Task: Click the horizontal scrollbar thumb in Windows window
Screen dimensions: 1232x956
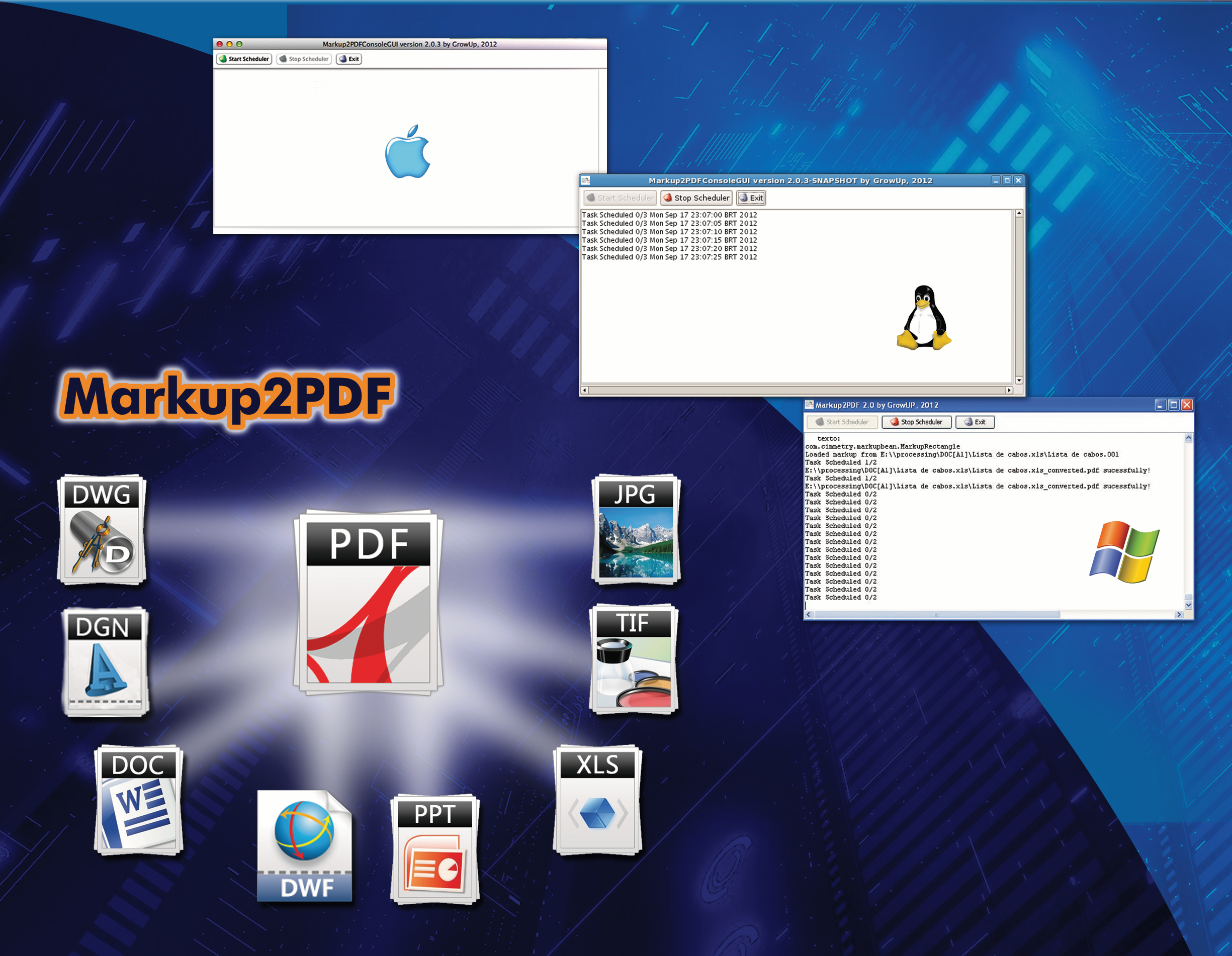Action: 937,615
